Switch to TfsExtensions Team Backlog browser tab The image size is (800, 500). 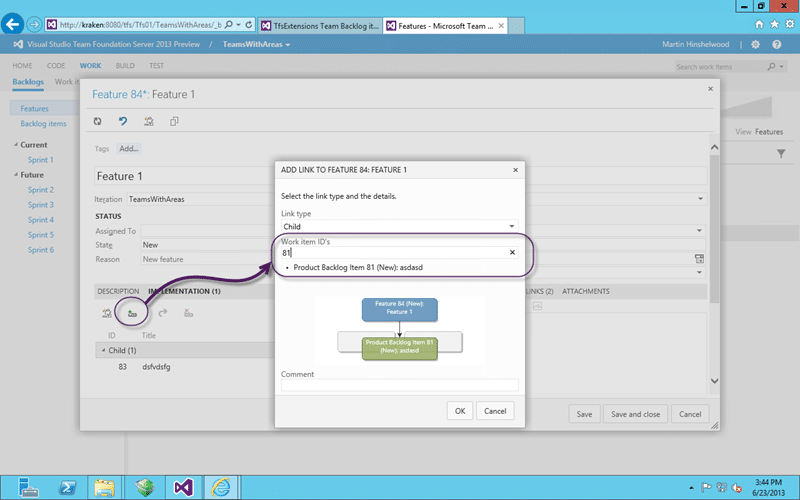pos(320,26)
